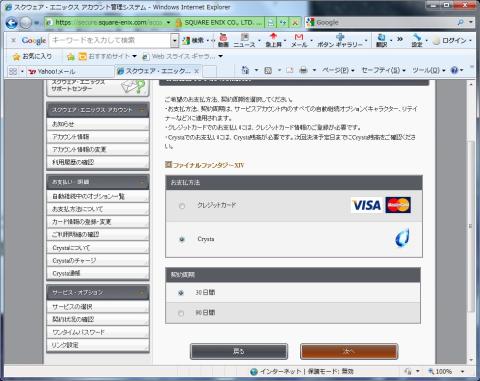Viewport: 480px width, 381px height.
Task: Open the 設定 wrench settings icon
Action: pos(417,40)
